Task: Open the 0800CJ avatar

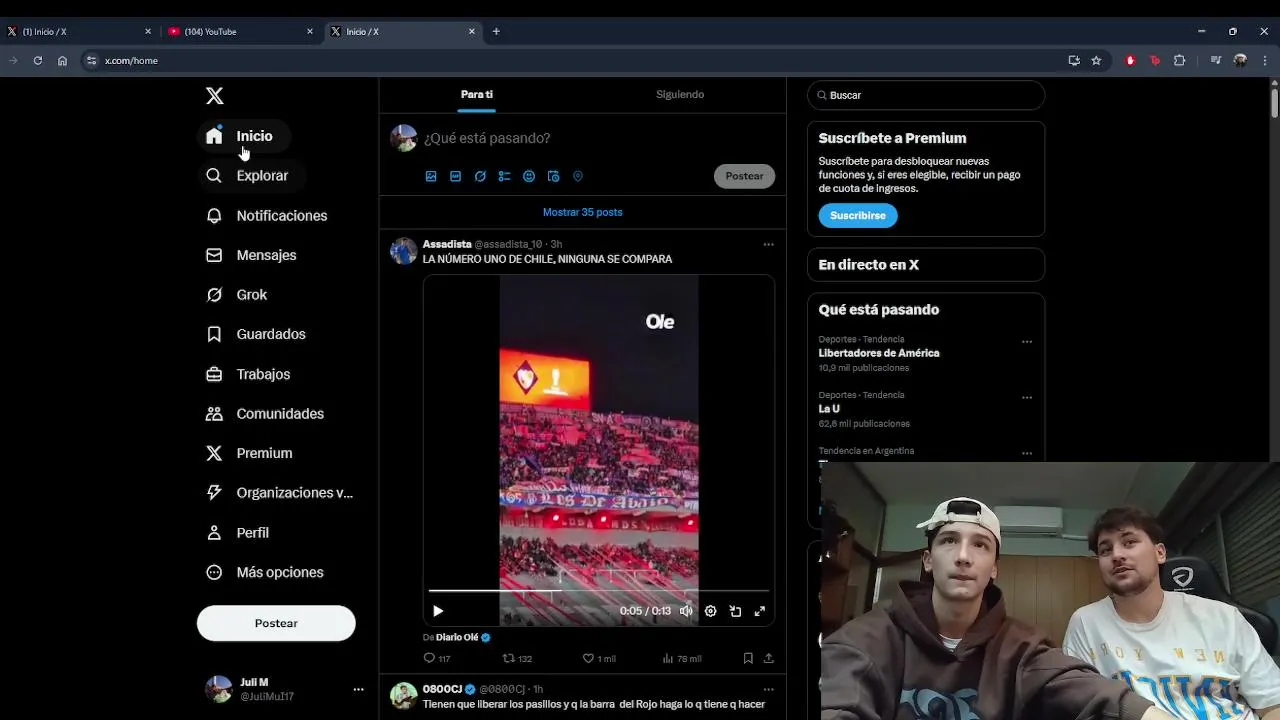Action: [x=404, y=695]
